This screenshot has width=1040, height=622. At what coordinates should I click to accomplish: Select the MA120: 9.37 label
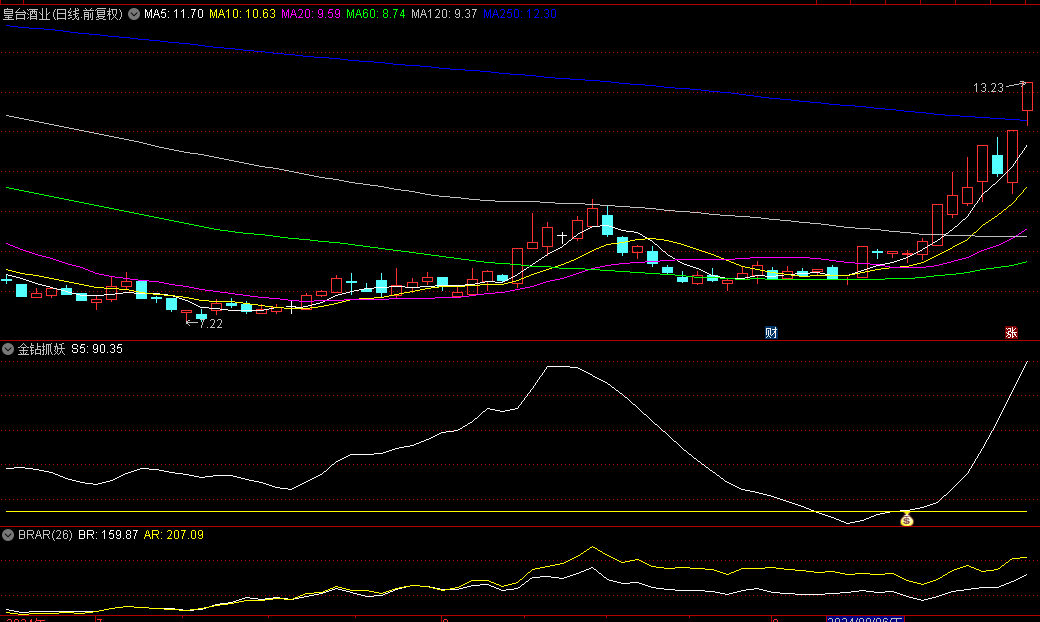[x=444, y=14]
